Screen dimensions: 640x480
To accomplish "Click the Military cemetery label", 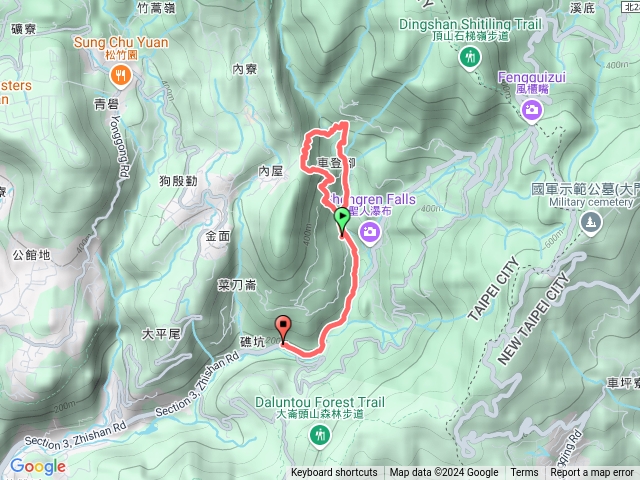I will tap(591, 202).
